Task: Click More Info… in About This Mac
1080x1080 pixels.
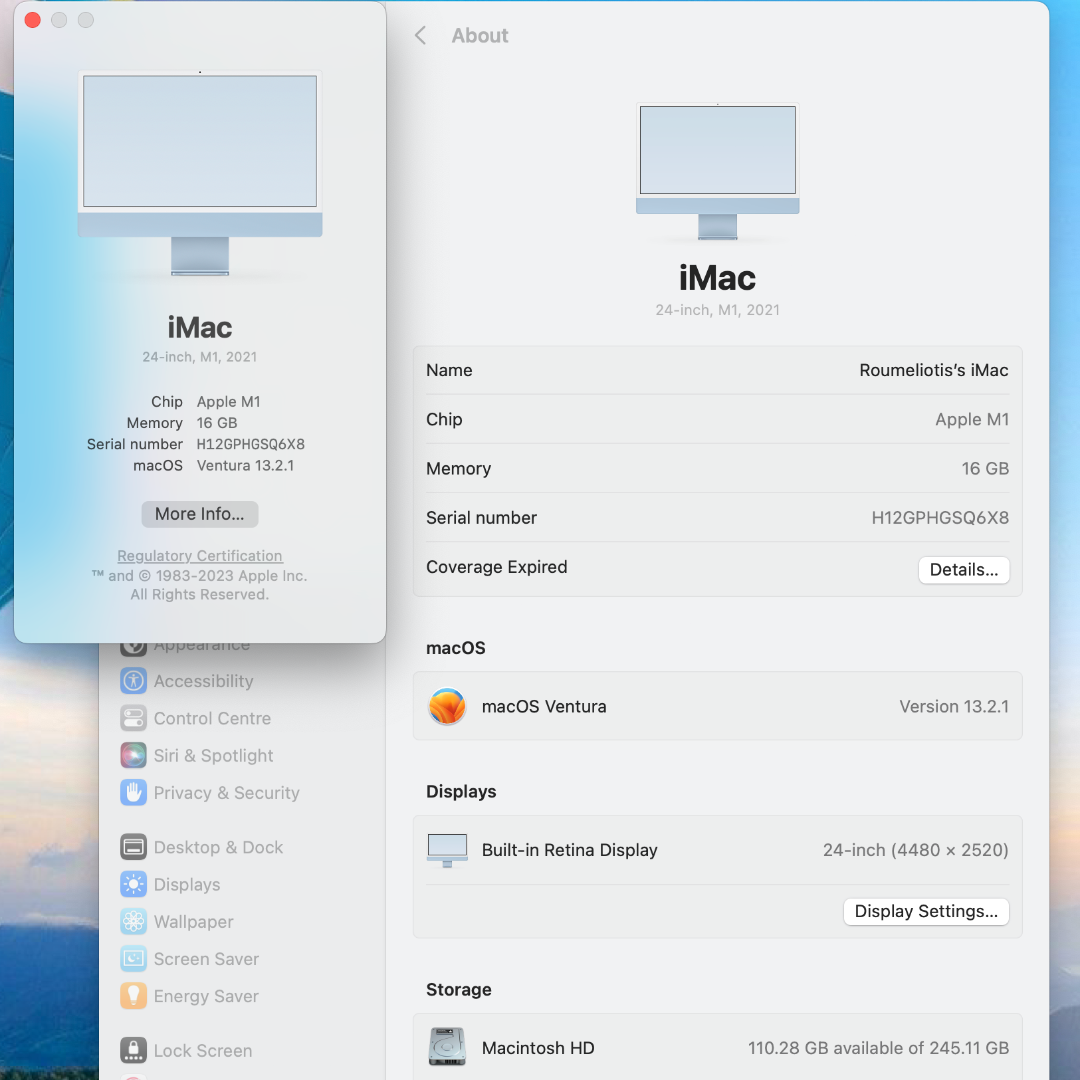Action: click(x=200, y=515)
